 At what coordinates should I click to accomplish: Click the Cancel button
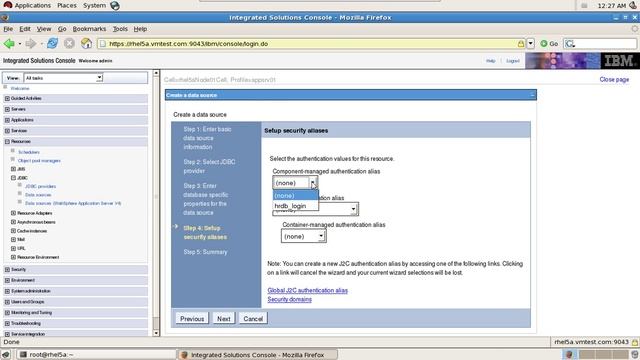pyautogui.click(x=253, y=319)
